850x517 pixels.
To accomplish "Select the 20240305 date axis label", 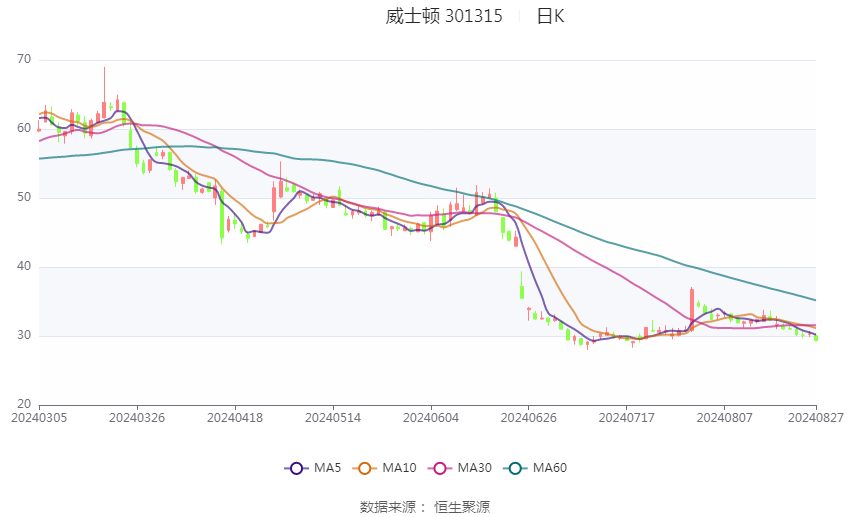I will (x=39, y=418).
